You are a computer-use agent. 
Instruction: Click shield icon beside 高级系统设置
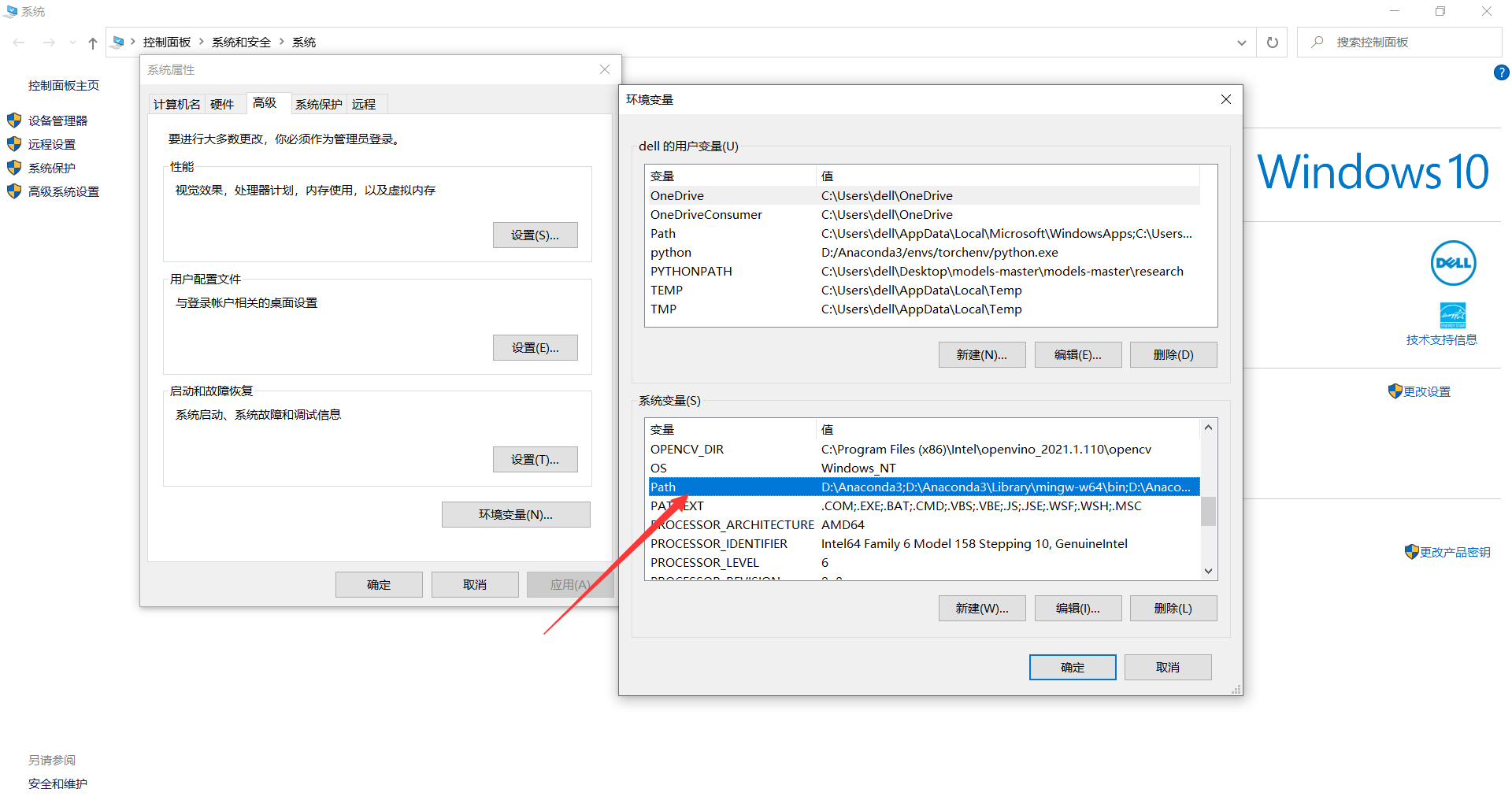pos(14,191)
